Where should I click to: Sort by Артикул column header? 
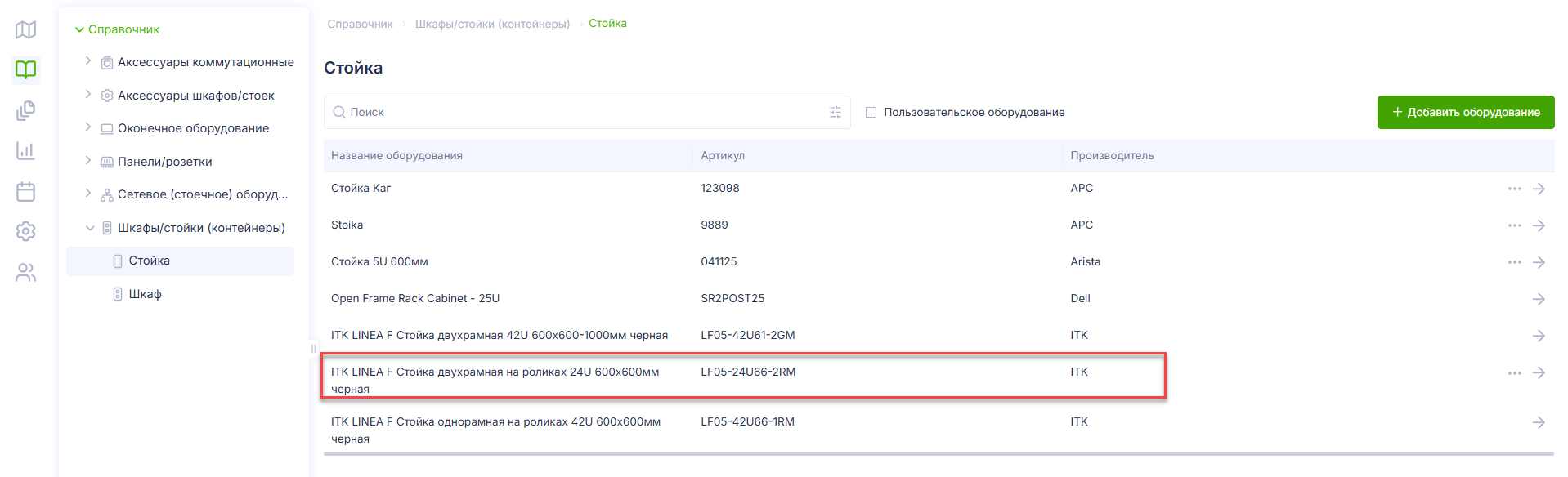[x=723, y=155]
